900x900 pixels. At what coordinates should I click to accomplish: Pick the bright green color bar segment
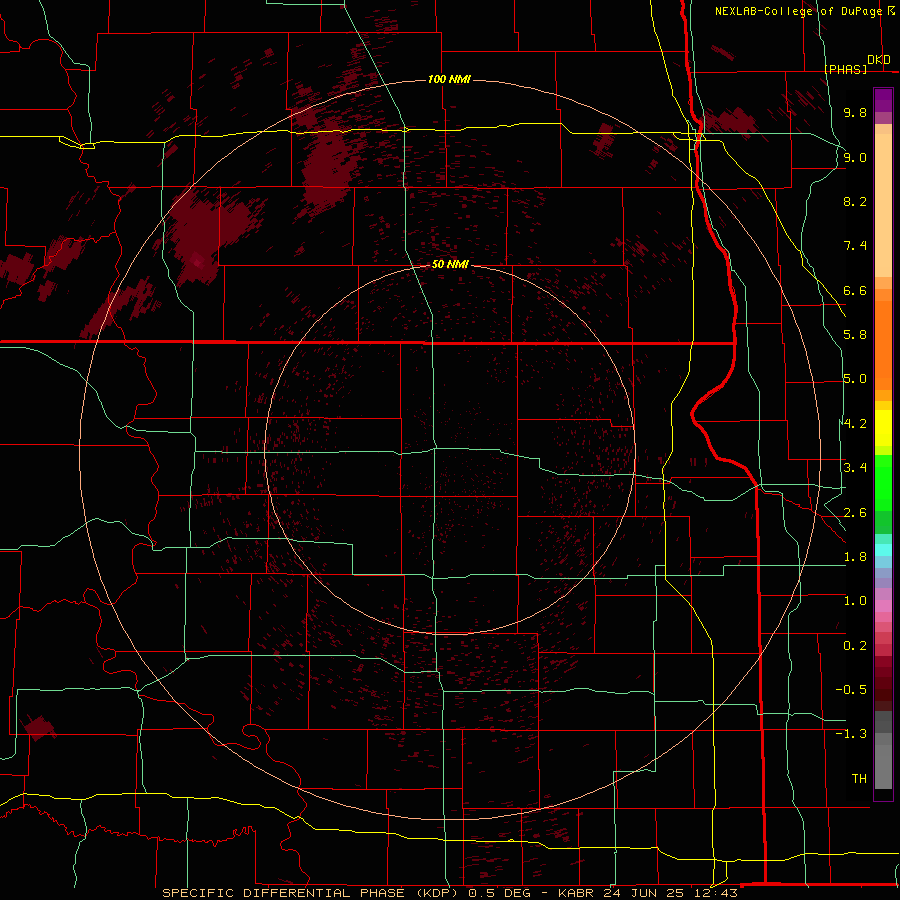pos(883,484)
